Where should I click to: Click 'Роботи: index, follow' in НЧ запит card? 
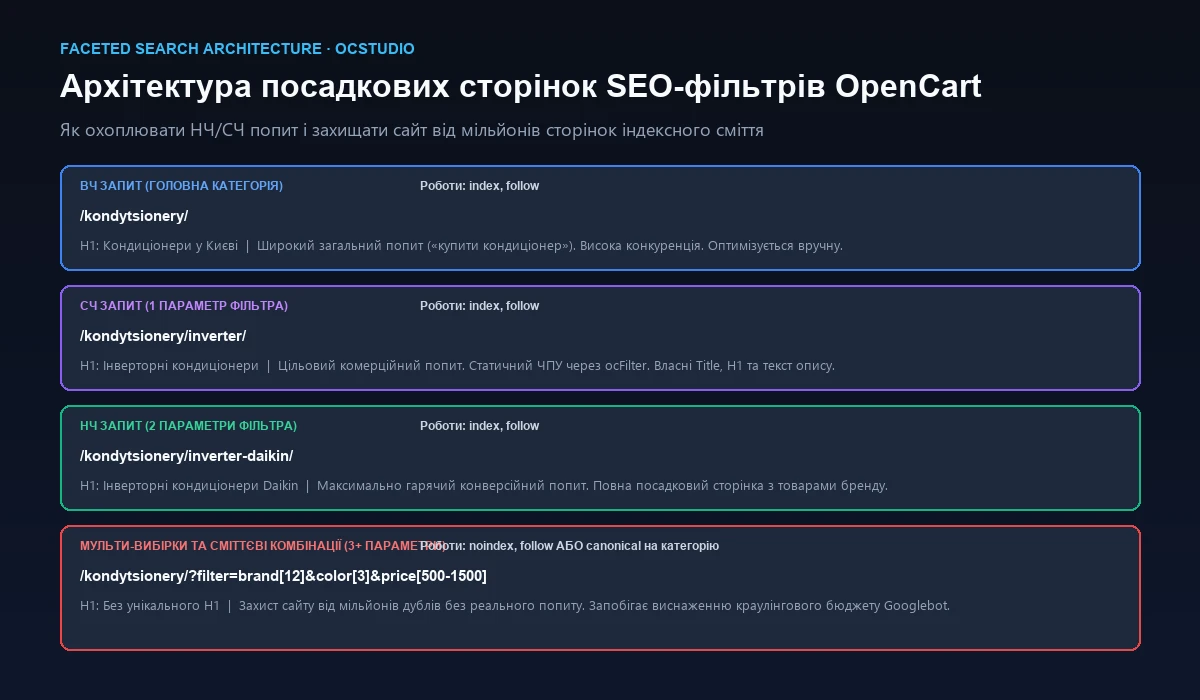click(479, 426)
